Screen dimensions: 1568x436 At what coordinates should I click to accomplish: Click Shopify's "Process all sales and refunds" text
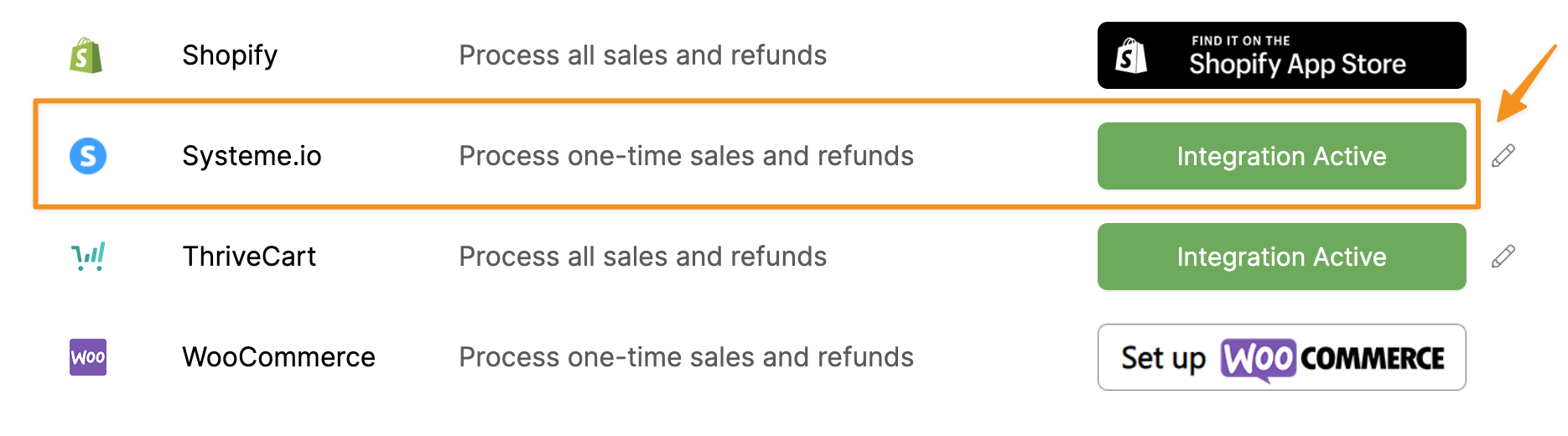pyautogui.click(x=642, y=55)
